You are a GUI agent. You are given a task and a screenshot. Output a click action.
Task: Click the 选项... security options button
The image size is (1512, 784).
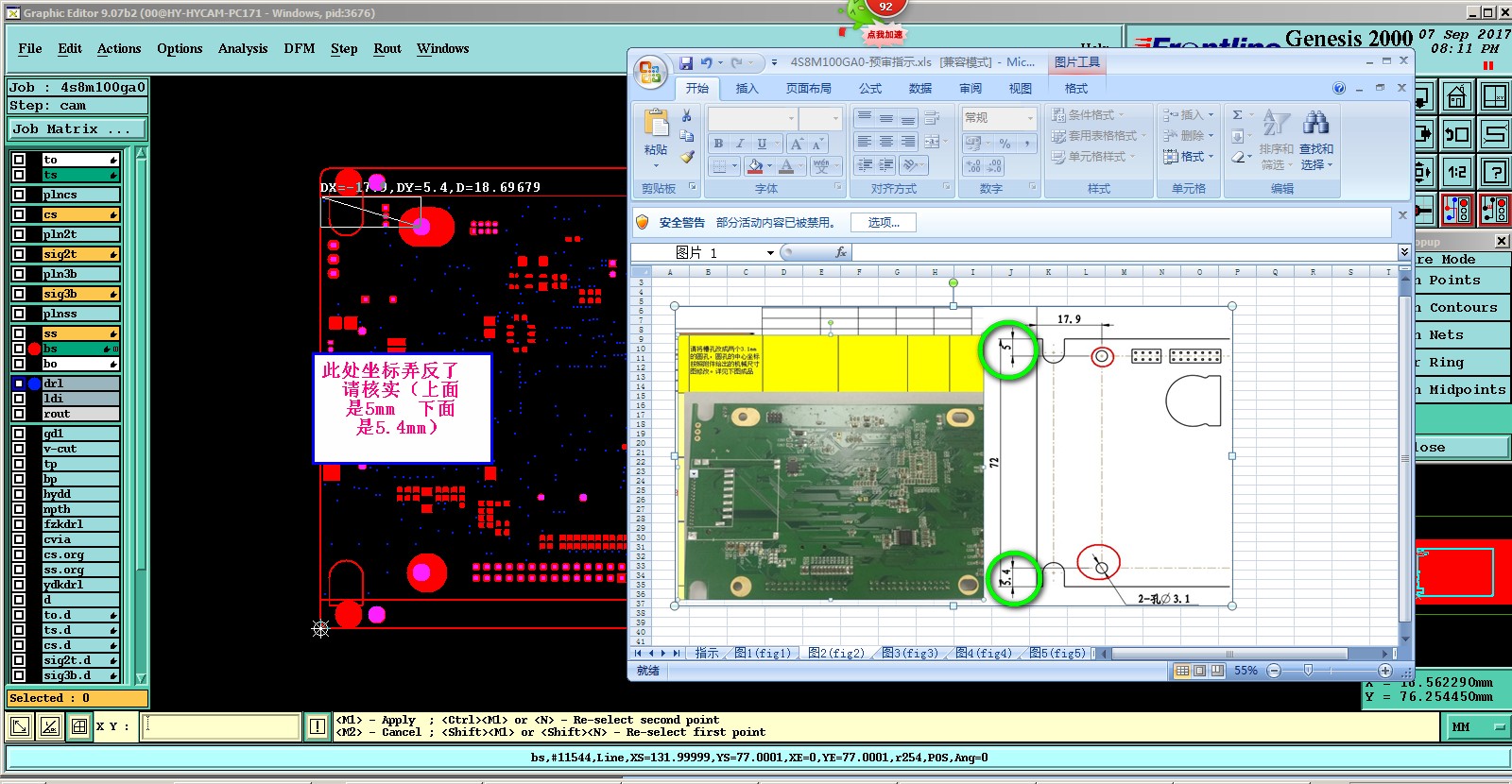(884, 223)
